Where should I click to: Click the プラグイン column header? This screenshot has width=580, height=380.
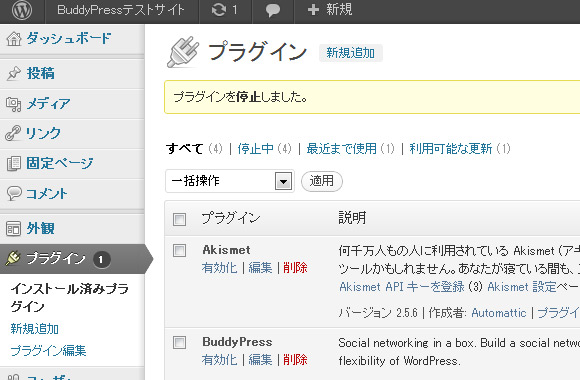pyautogui.click(x=231, y=218)
